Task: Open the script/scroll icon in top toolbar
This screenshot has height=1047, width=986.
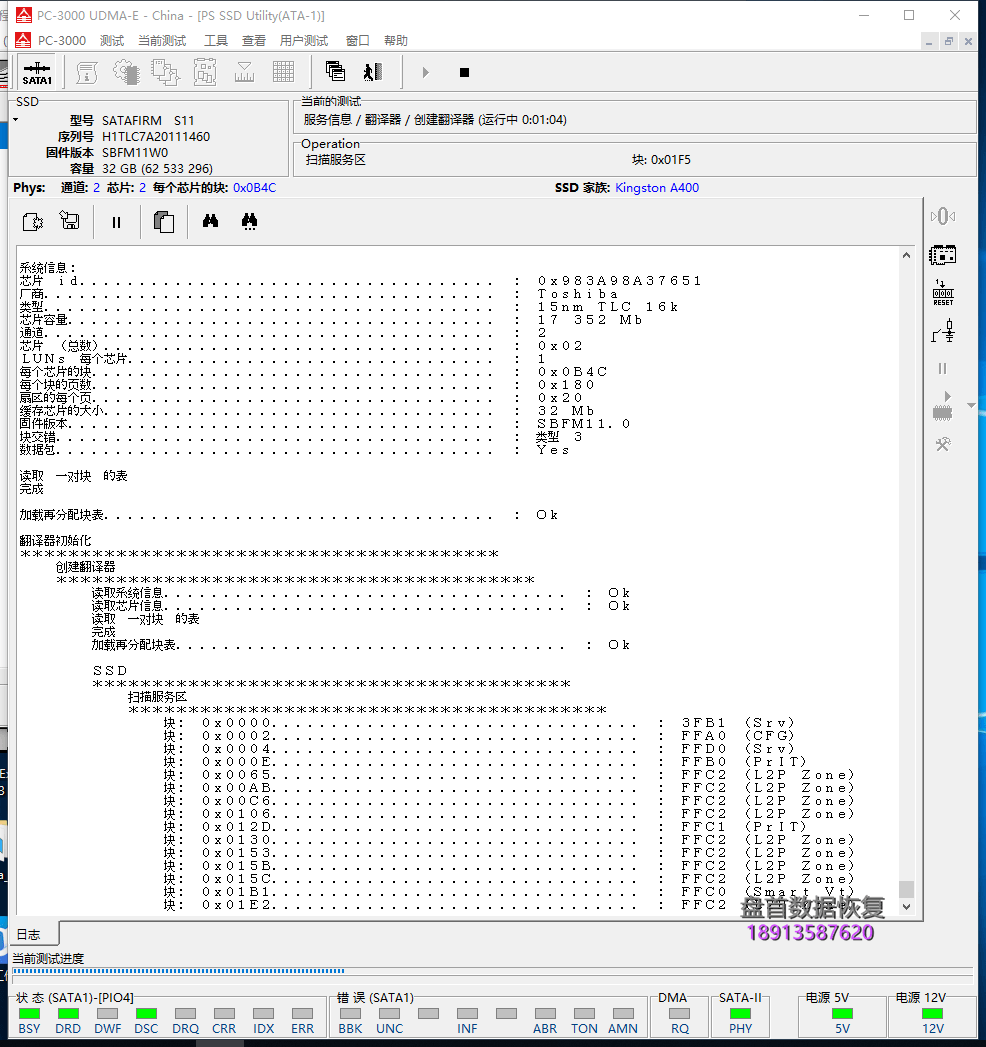Action: pyautogui.click(x=87, y=72)
